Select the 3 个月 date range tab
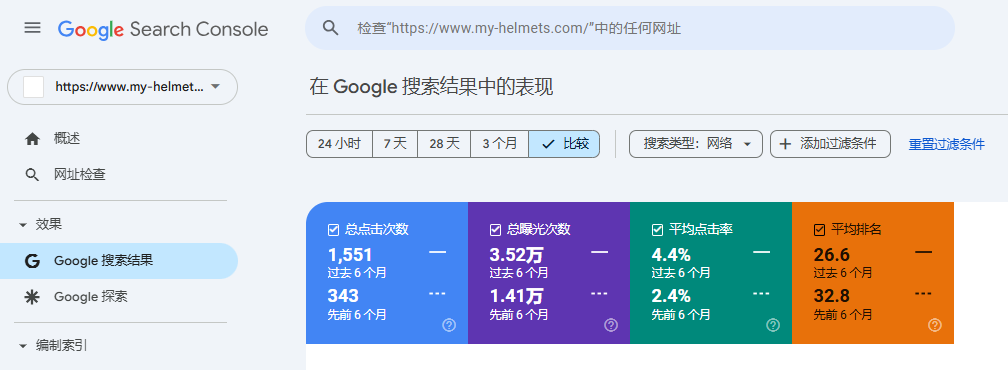The height and width of the screenshot is (370, 1008). 500,144
